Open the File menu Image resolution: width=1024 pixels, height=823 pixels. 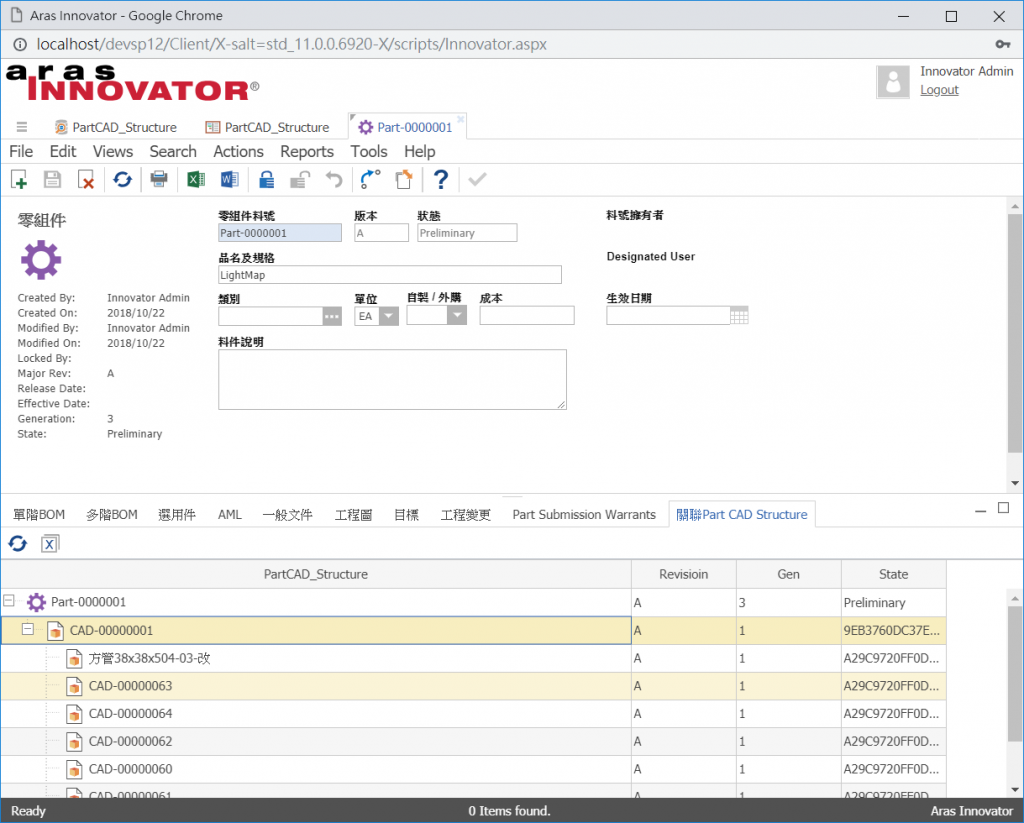click(21, 152)
